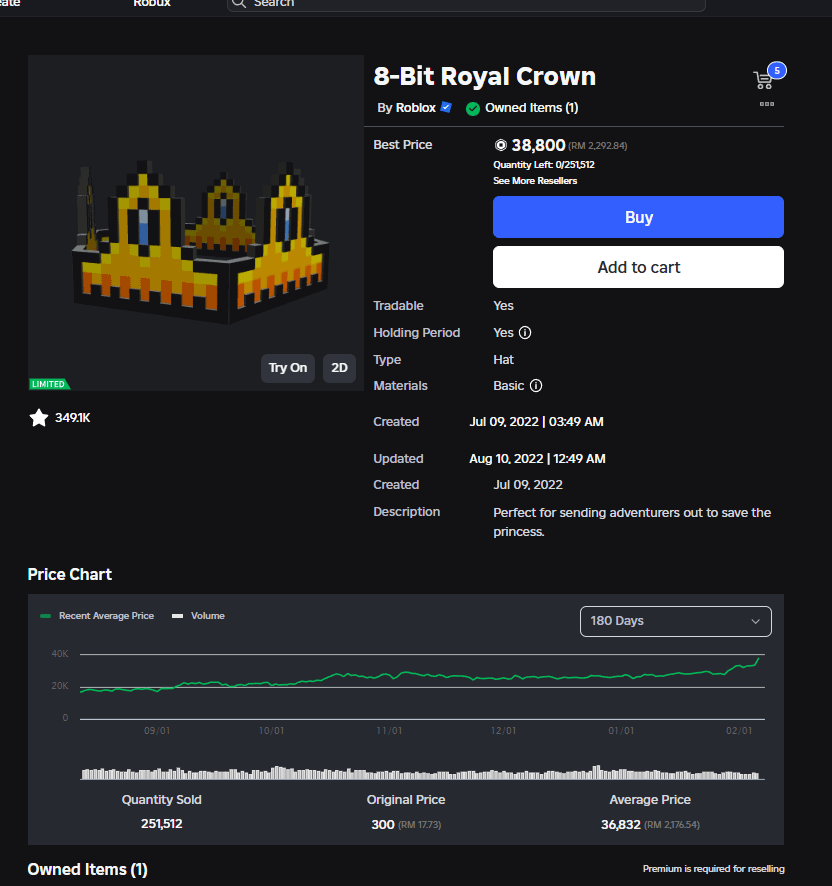Viewport: 832px width, 886px height.
Task: Click the three-dot more options icon
Action: pyautogui.click(x=767, y=104)
